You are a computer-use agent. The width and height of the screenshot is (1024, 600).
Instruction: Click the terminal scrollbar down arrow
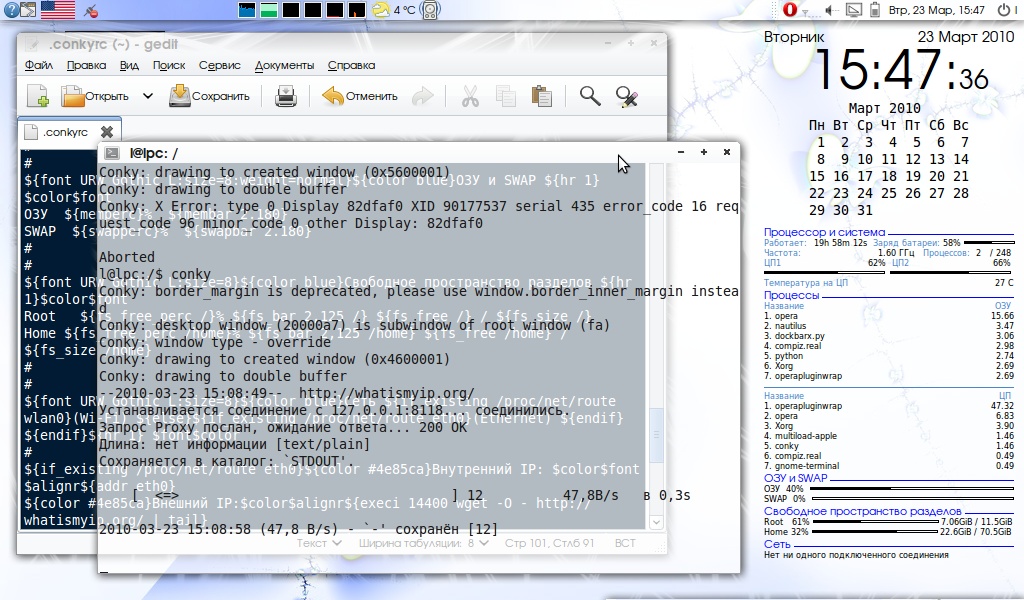tap(656, 522)
